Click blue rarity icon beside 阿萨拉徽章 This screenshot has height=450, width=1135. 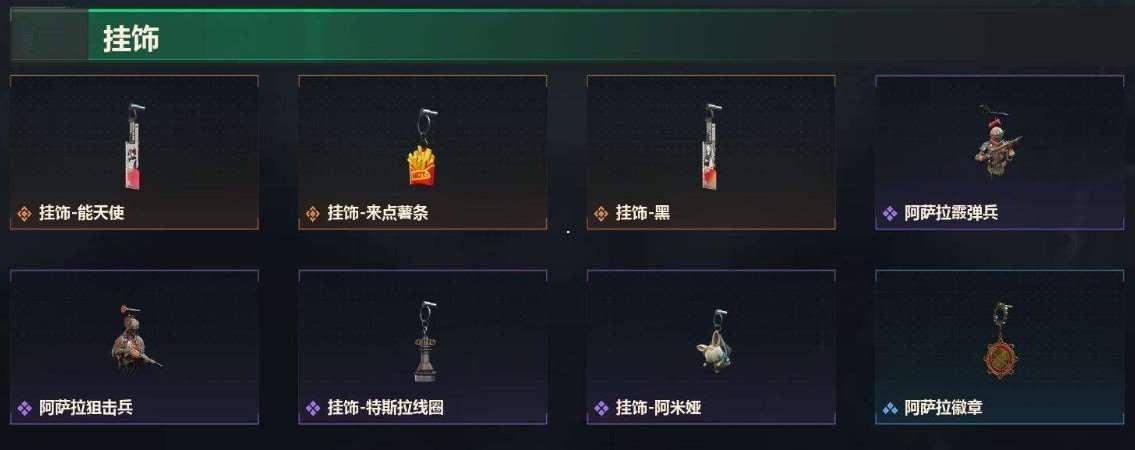[890, 408]
